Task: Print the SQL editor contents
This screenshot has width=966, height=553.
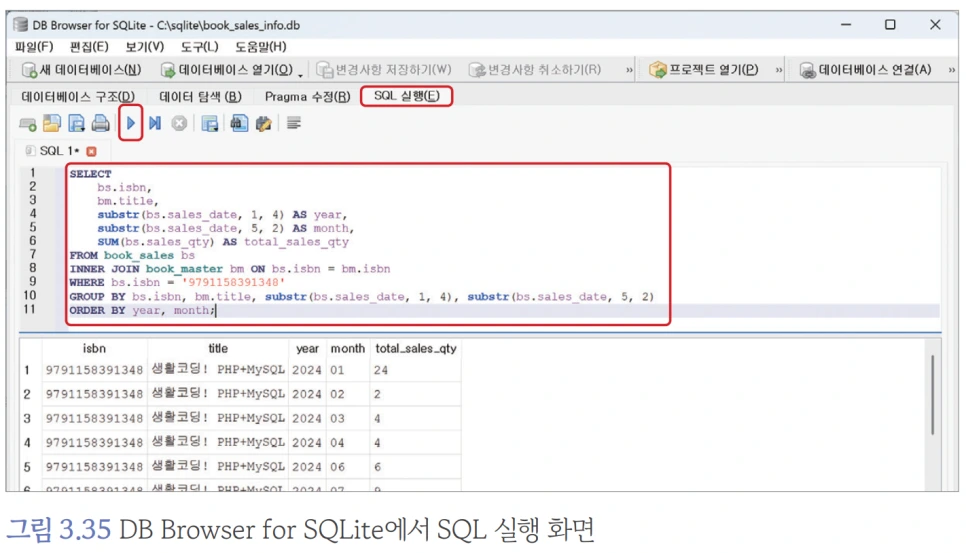Action: [100, 124]
